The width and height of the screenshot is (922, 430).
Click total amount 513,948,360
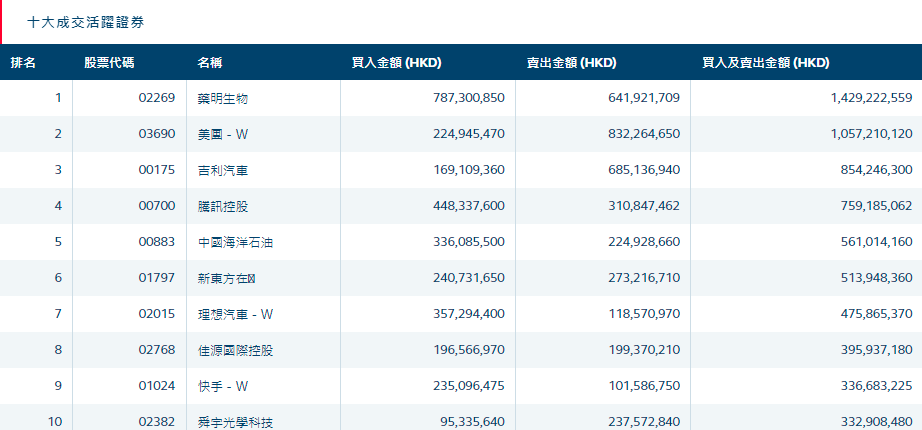(x=876, y=278)
